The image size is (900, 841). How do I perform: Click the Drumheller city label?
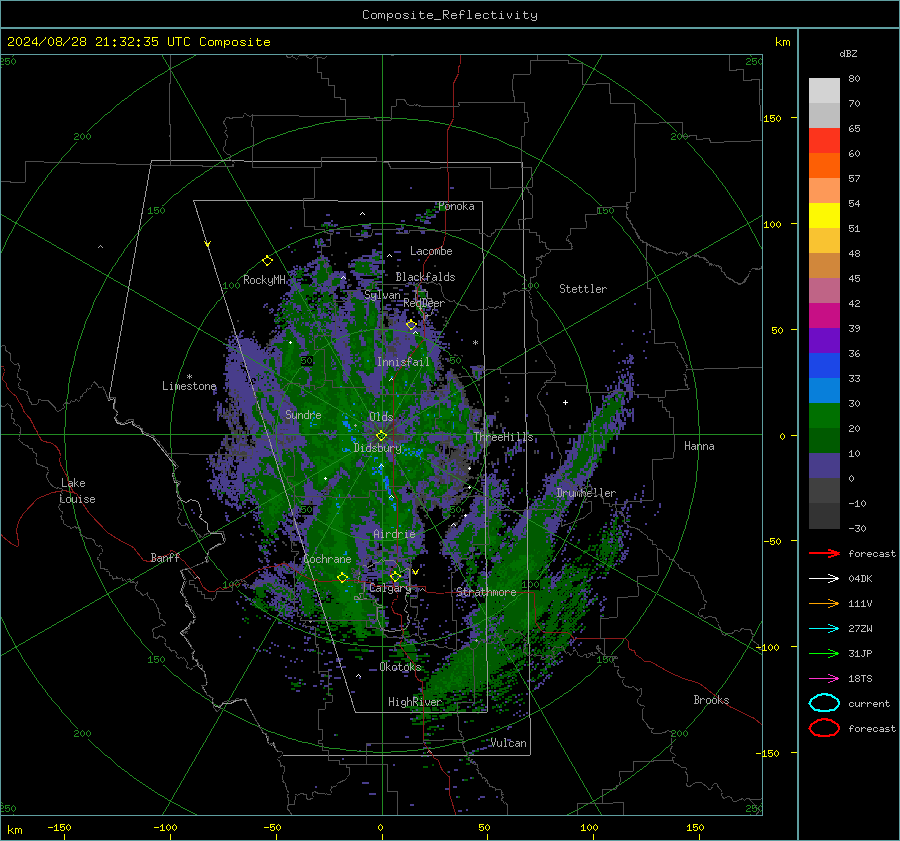point(586,493)
